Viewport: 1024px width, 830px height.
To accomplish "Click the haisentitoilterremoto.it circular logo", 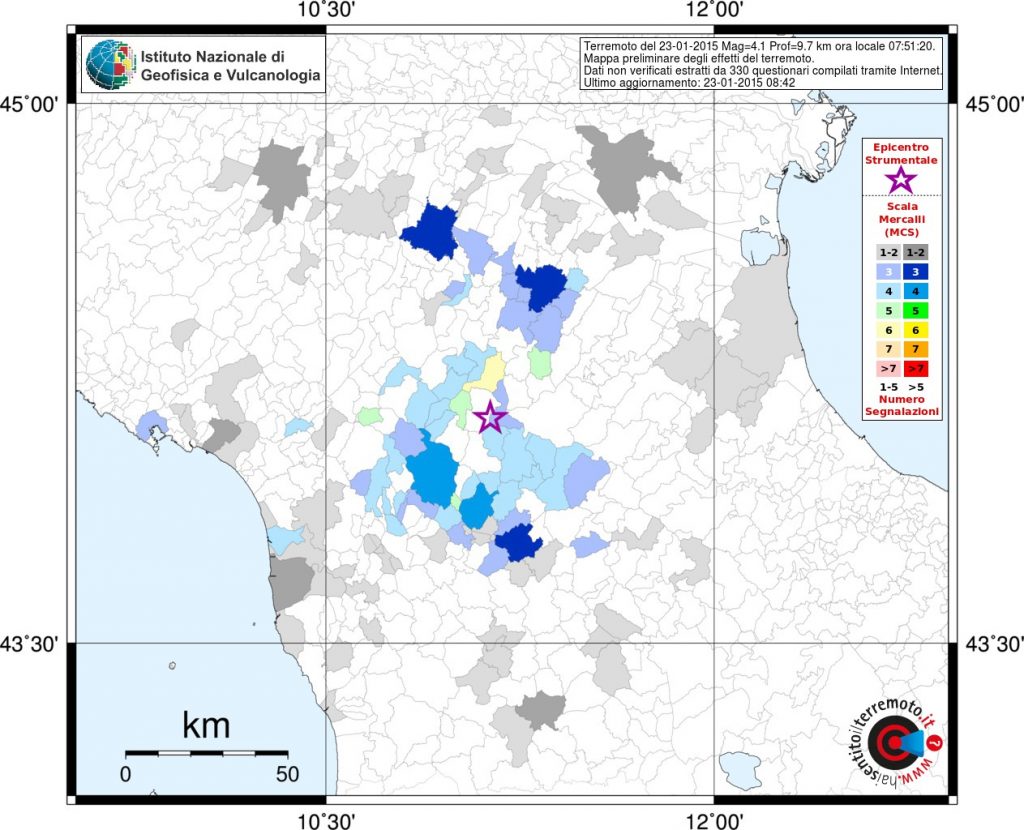I will click(x=897, y=742).
